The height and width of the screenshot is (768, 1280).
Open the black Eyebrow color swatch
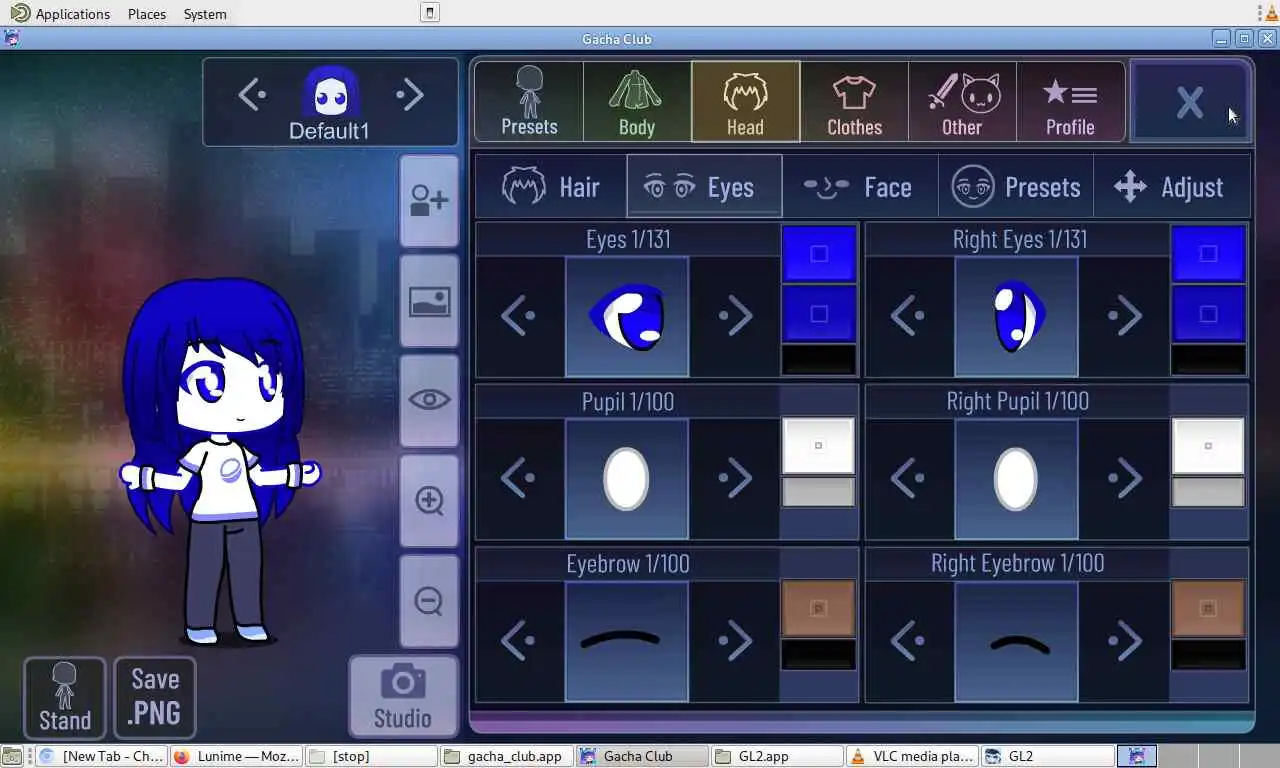coord(819,654)
